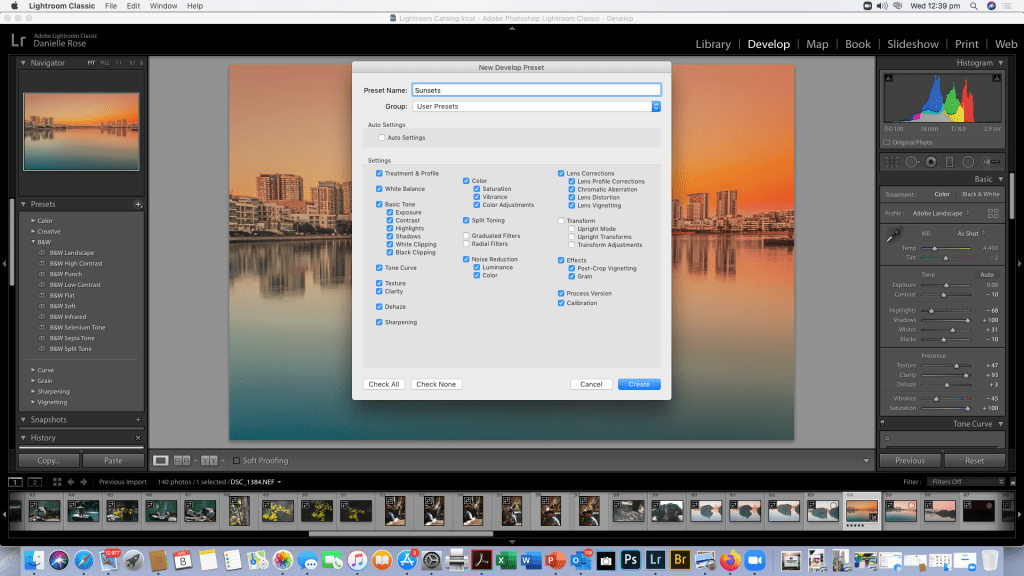
Task: Click the loupe view mode icon
Action: (160, 461)
